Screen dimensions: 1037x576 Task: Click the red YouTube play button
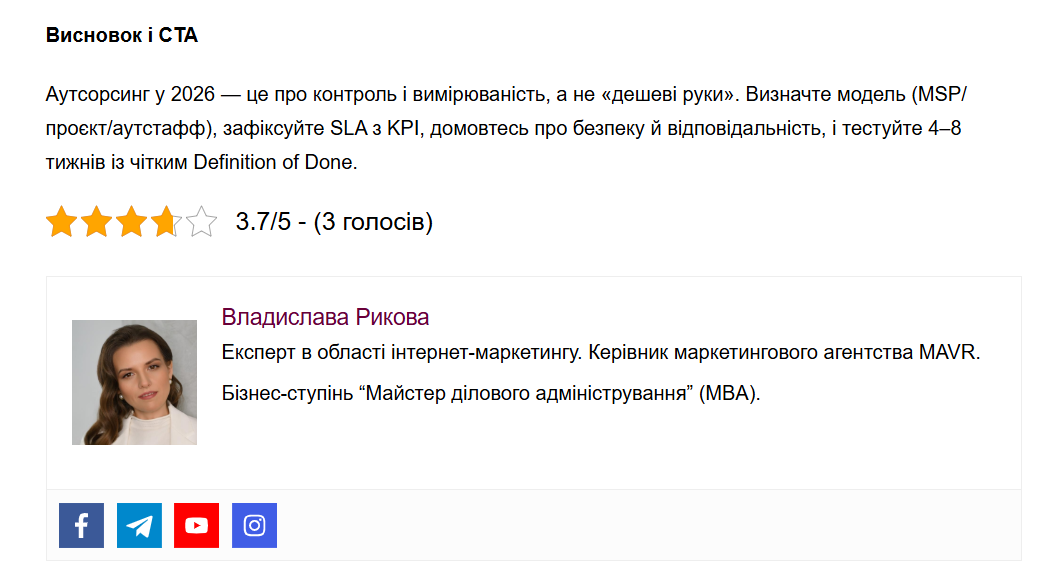pos(197,525)
